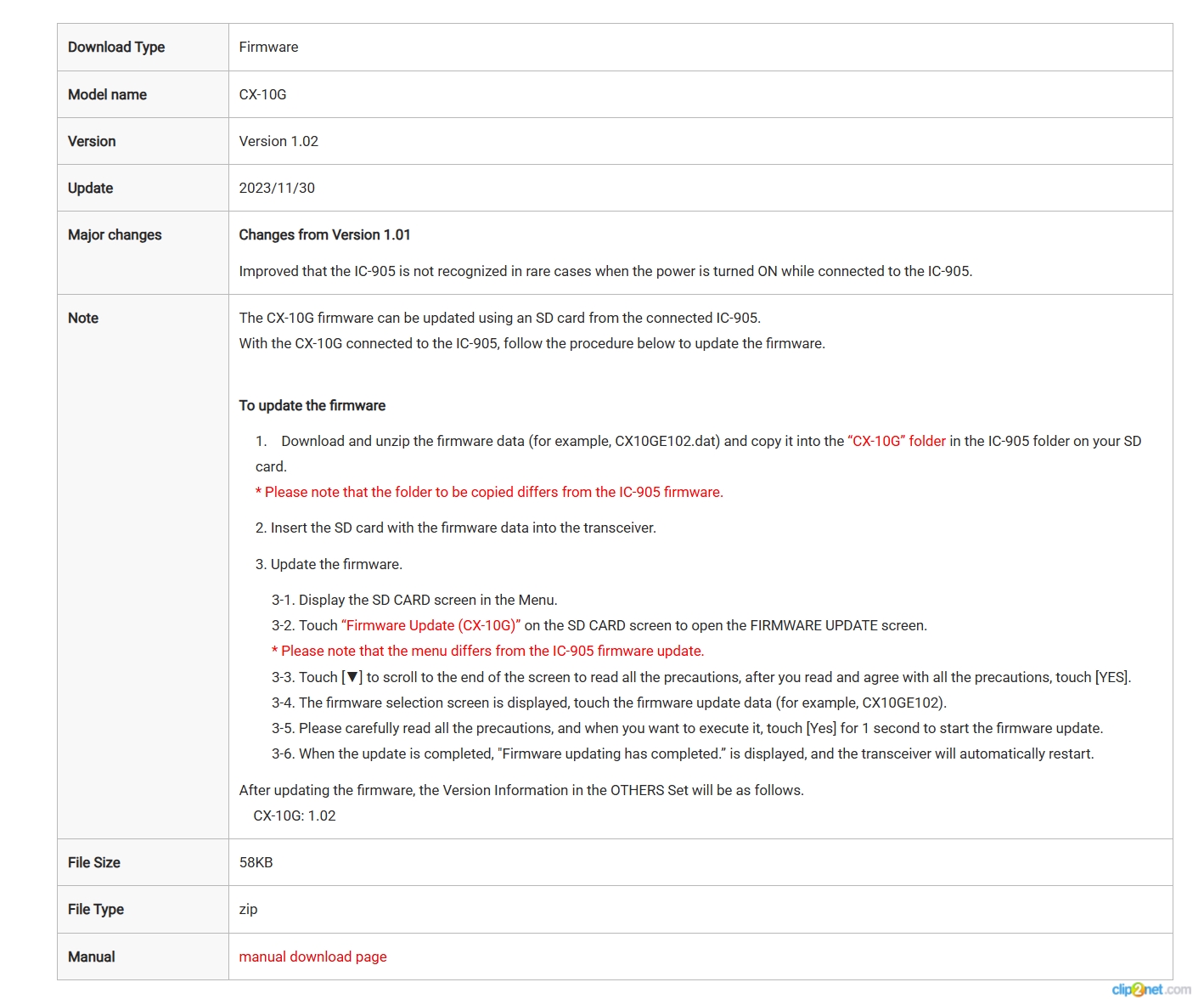Click the File Size value 58KB

pyautogui.click(x=256, y=862)
